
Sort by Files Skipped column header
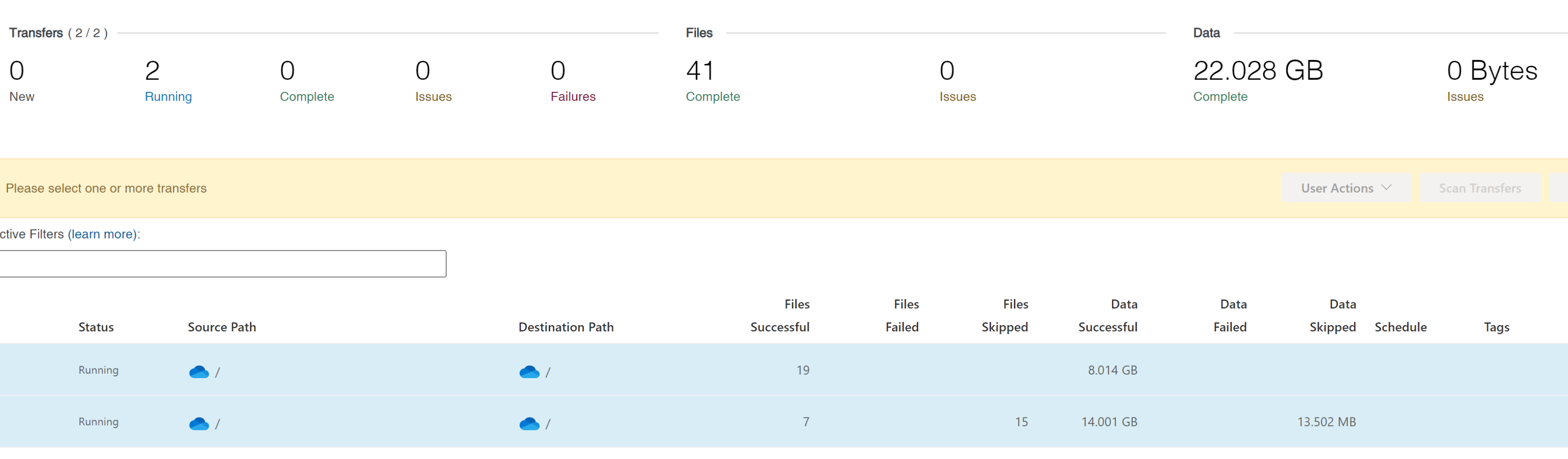(x=1005, y=316)
